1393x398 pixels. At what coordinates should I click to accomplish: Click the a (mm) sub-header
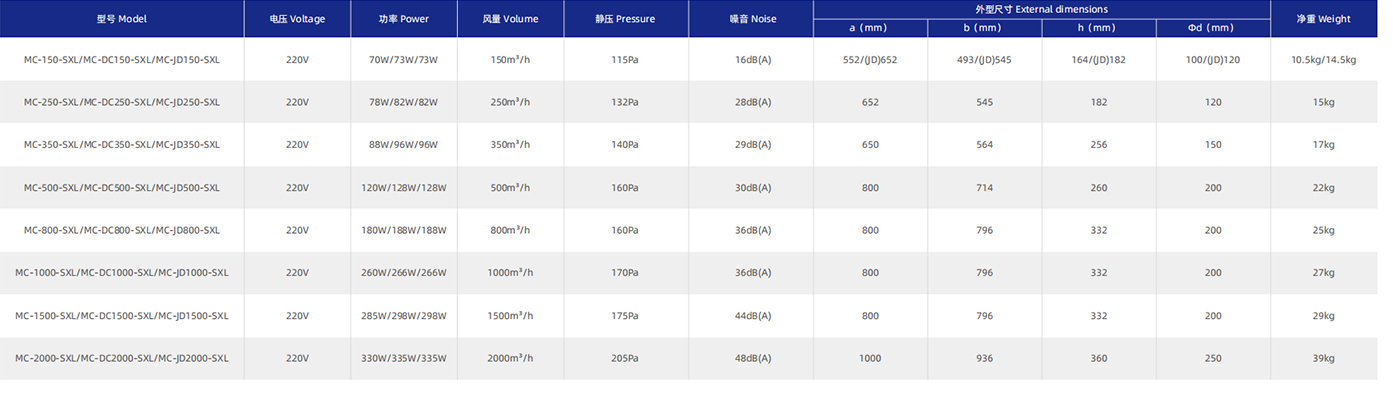(870, 28)
